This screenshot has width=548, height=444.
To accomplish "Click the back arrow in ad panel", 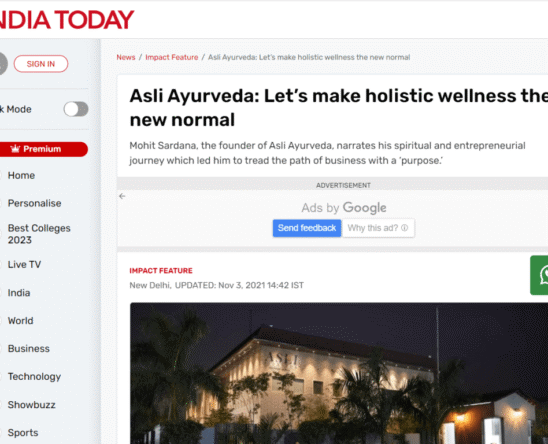I will click(122, 196).
